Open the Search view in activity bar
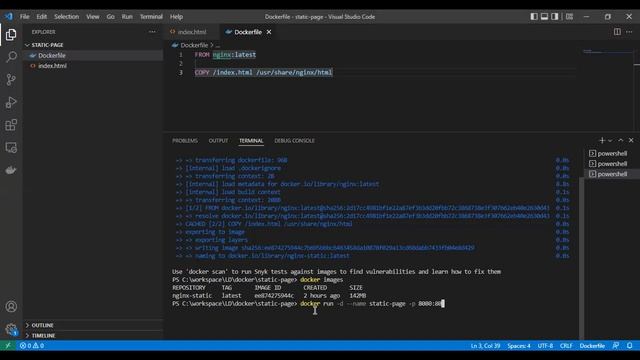The height and width of the screenshot is (360, 640). click(x=11, y=57)
